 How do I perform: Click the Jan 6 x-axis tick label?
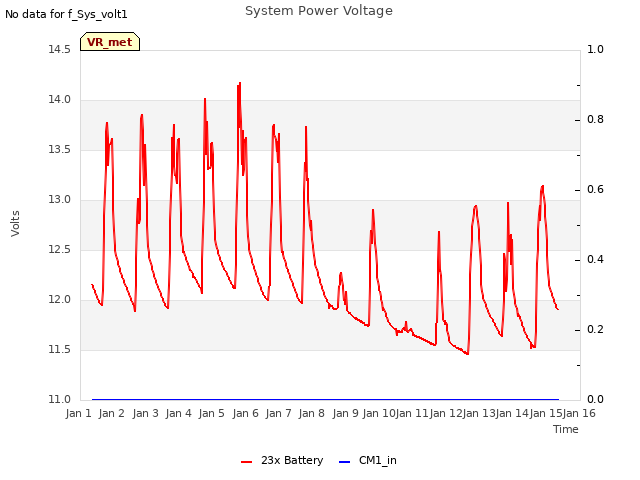click(245, 413)
